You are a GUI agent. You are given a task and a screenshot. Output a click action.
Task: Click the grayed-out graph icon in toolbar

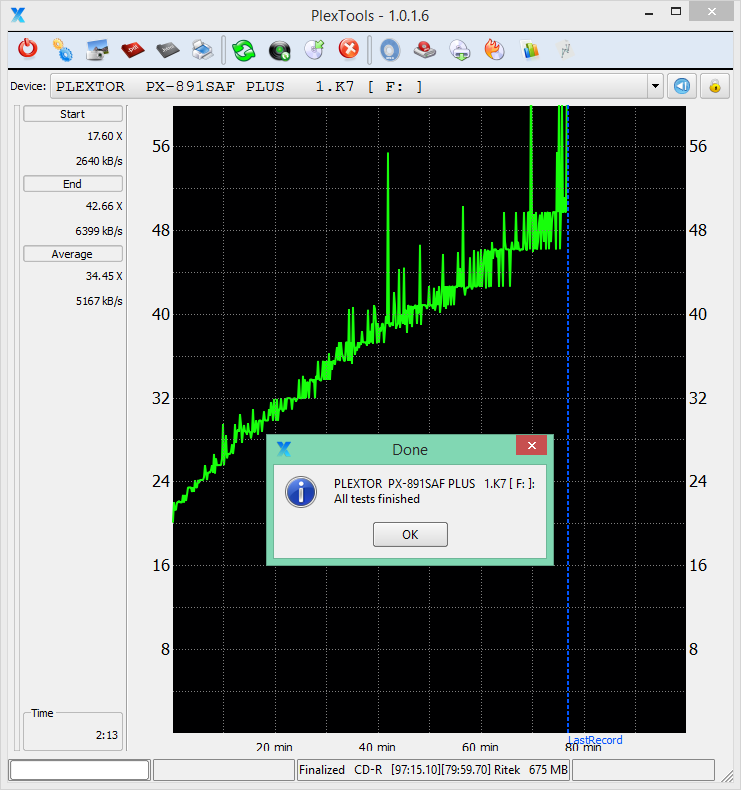(565, 50)
